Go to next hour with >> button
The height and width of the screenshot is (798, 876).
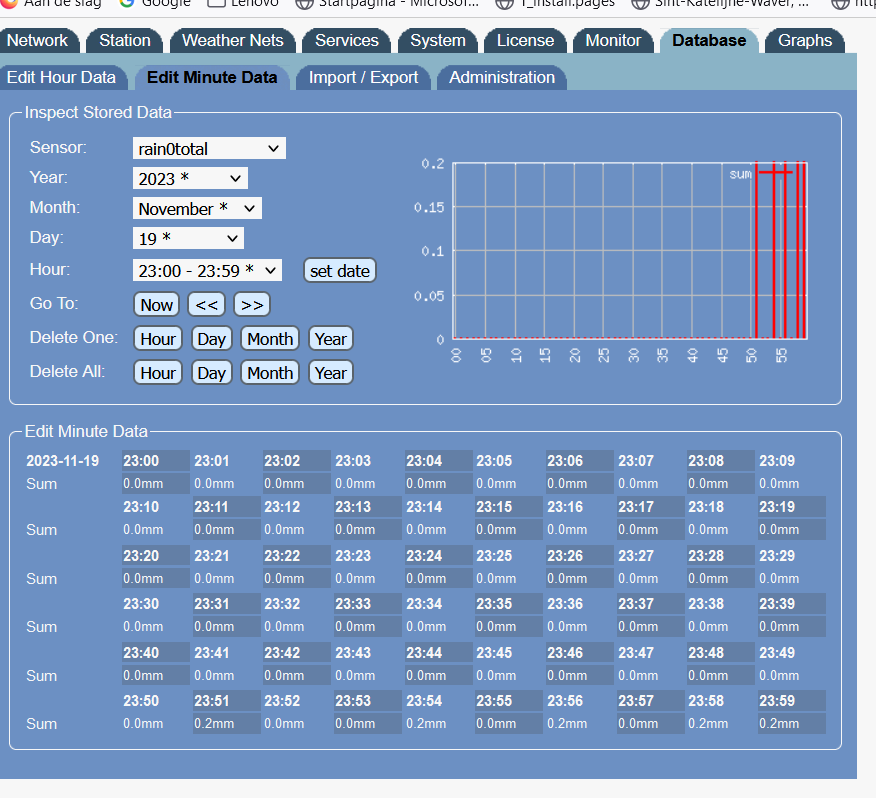coord(252,305)
